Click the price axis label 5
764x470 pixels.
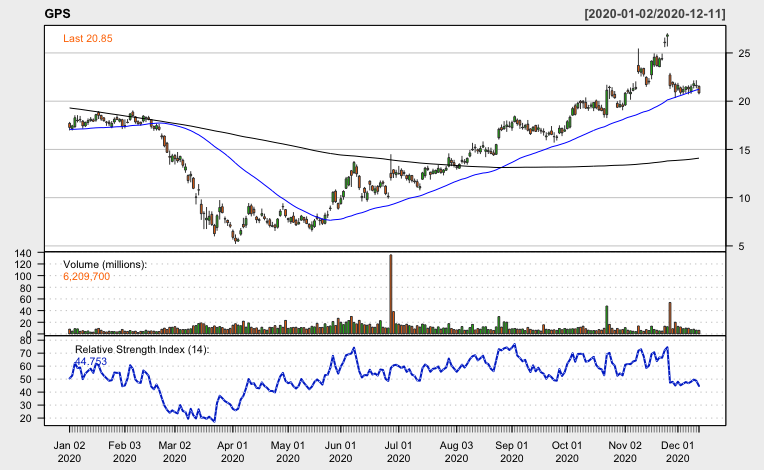point(741,246)
